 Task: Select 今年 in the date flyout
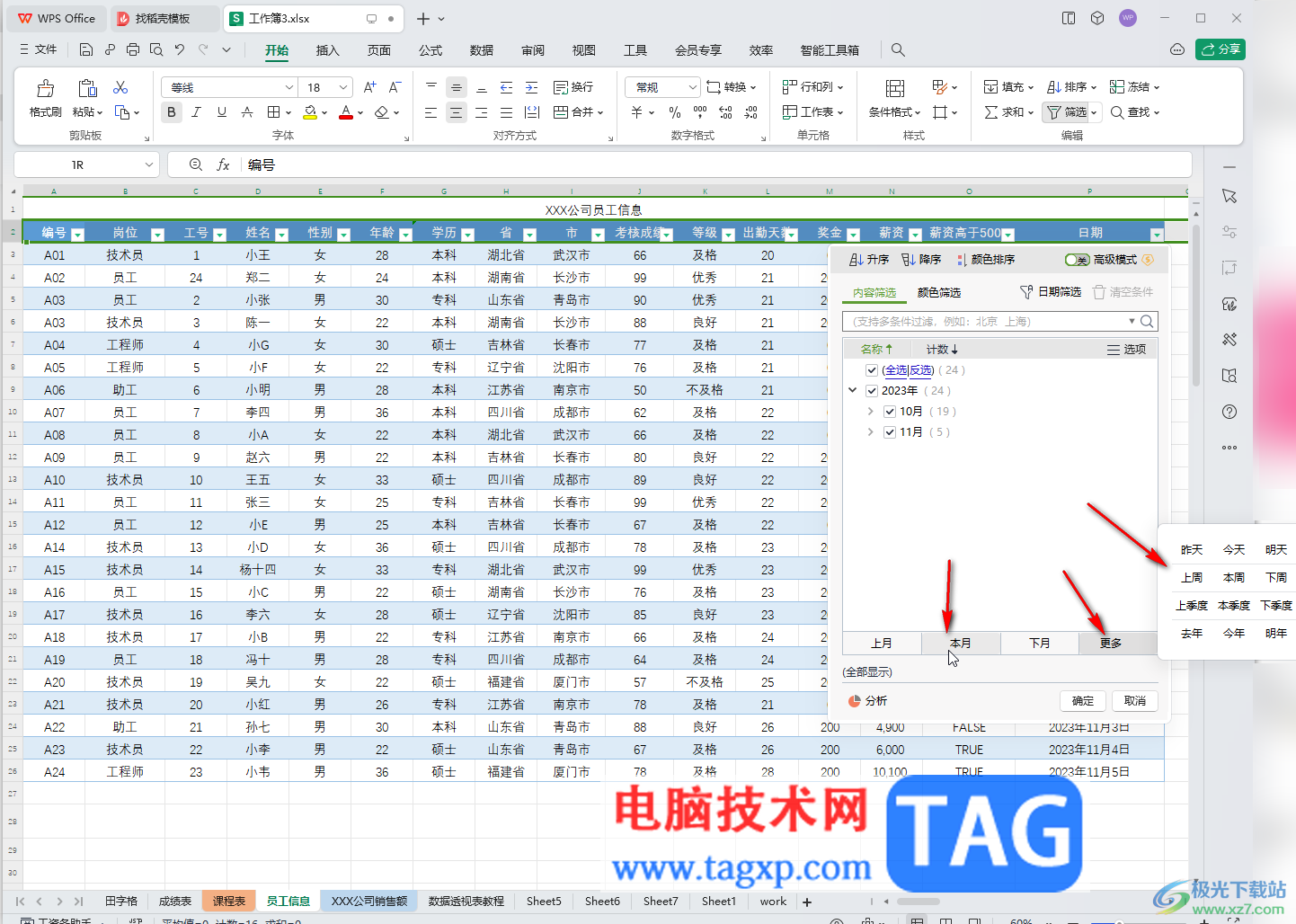1234,634
